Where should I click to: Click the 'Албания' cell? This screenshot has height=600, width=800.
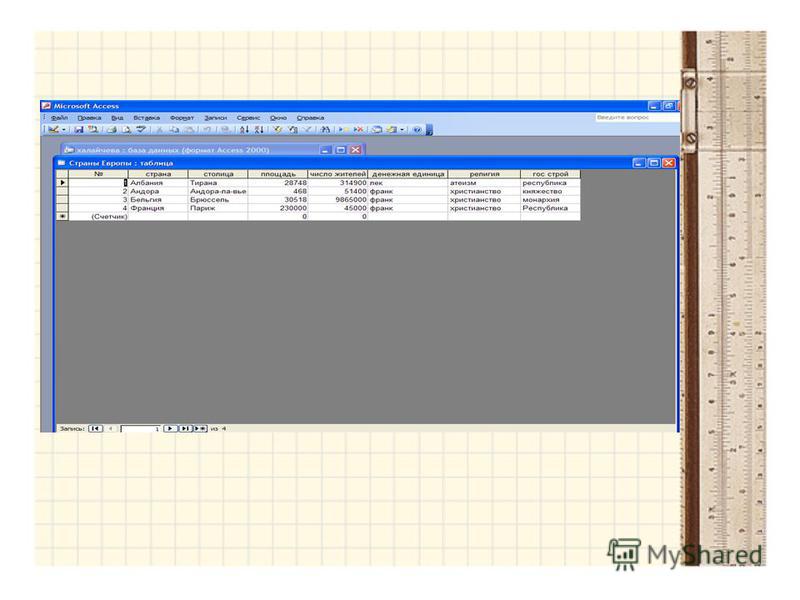pyautogui.click(x=158, y=183)
